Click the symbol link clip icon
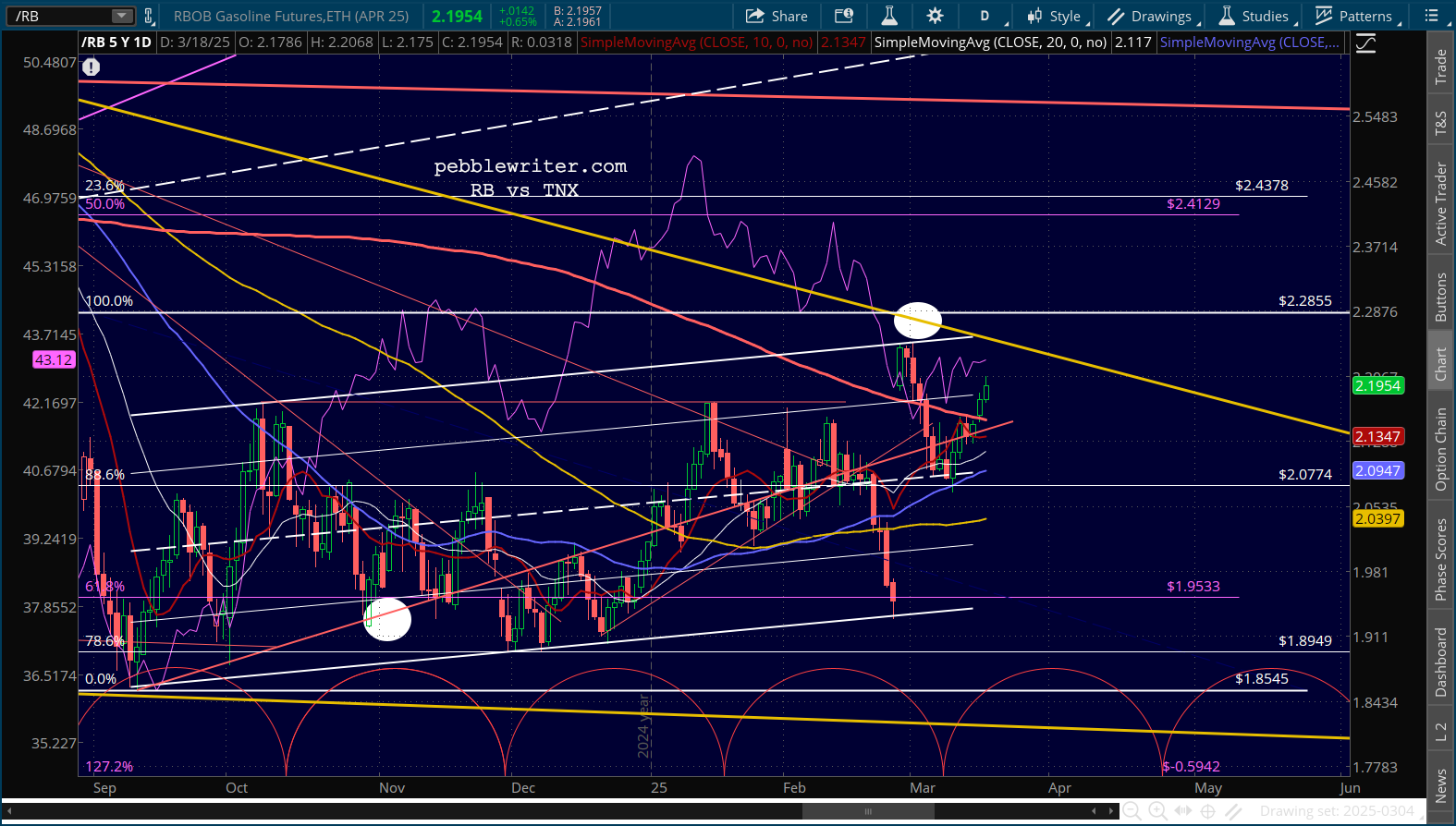The height and width of the screenshot is (826, 1456). coord(148,16)
